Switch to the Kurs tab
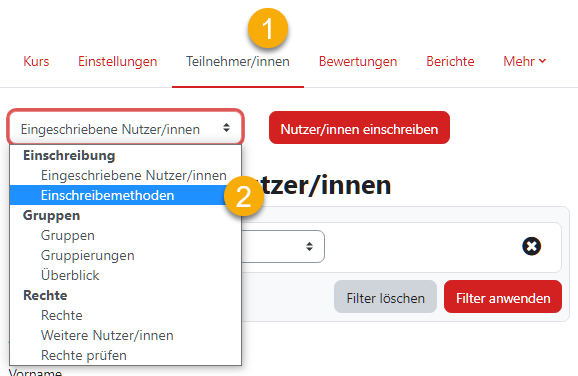 click(36, 61)
